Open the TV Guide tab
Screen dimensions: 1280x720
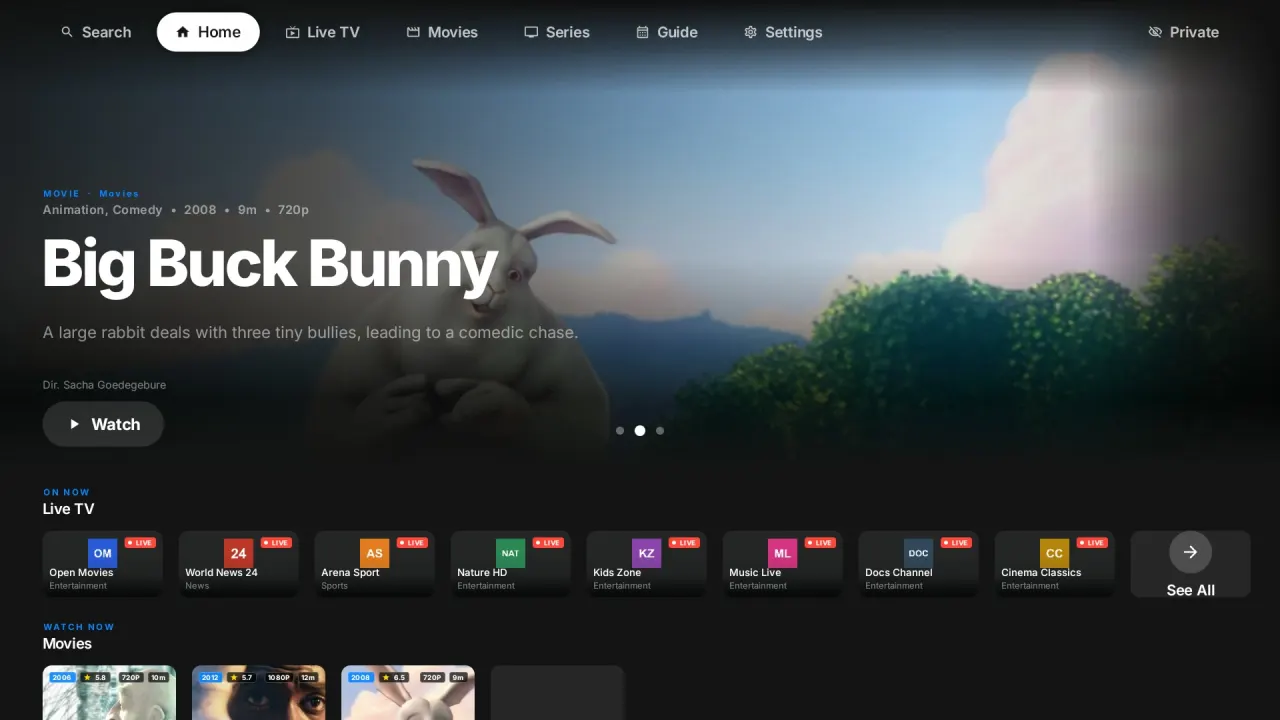click(667, 32)
